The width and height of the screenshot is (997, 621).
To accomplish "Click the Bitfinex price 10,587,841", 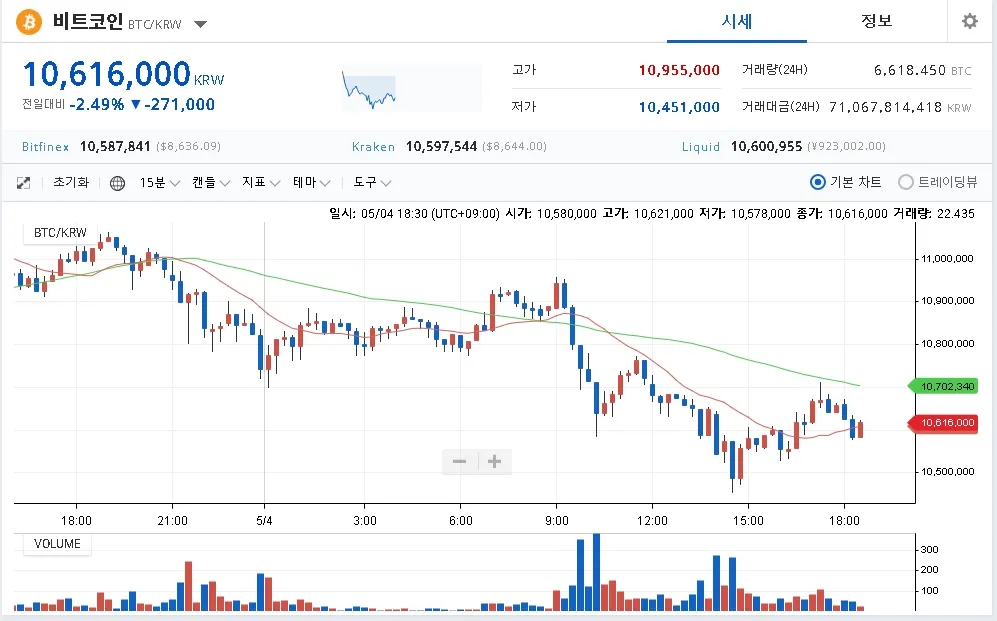I will pos(115,147).
